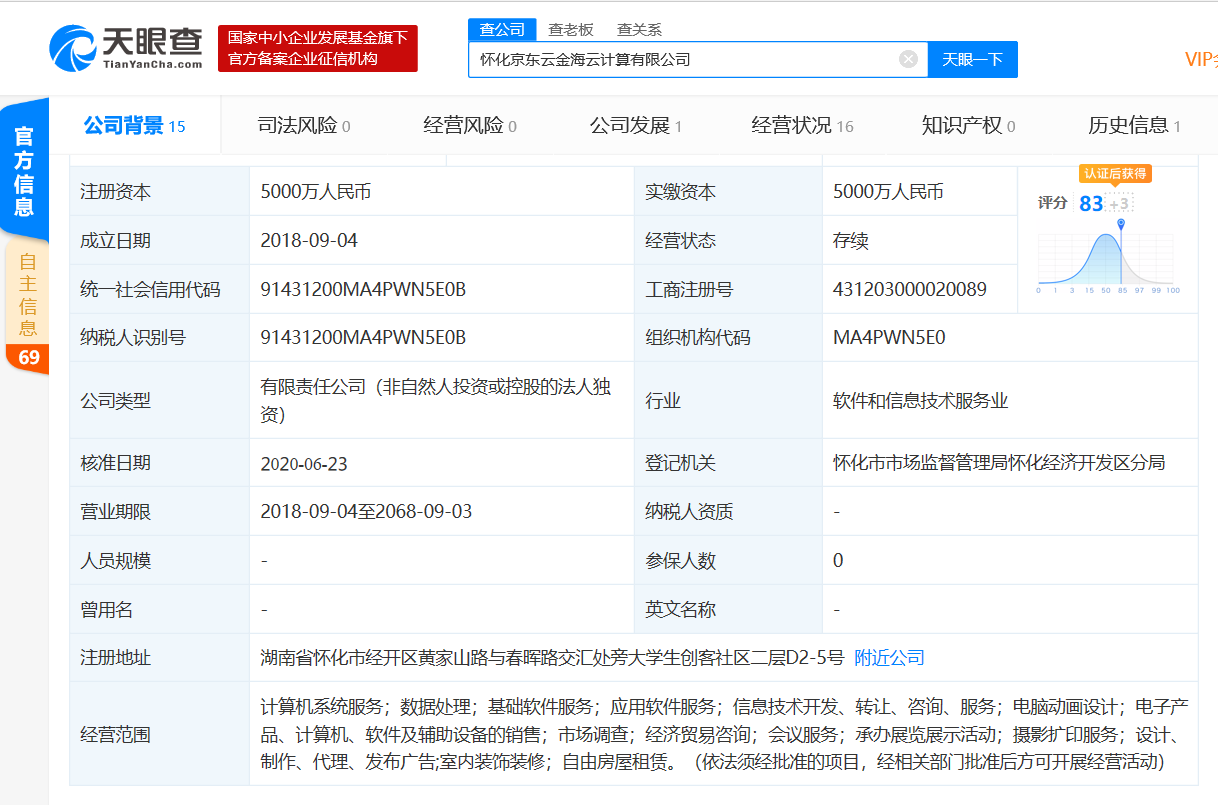
Task: Go to the 公司发展 section tab
Action: pos(636,126)
